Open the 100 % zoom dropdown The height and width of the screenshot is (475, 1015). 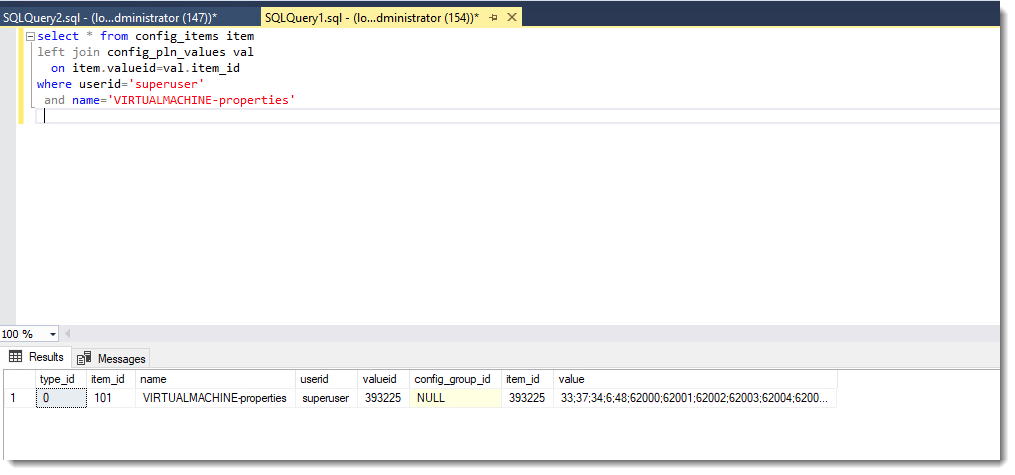pos(53,335)
